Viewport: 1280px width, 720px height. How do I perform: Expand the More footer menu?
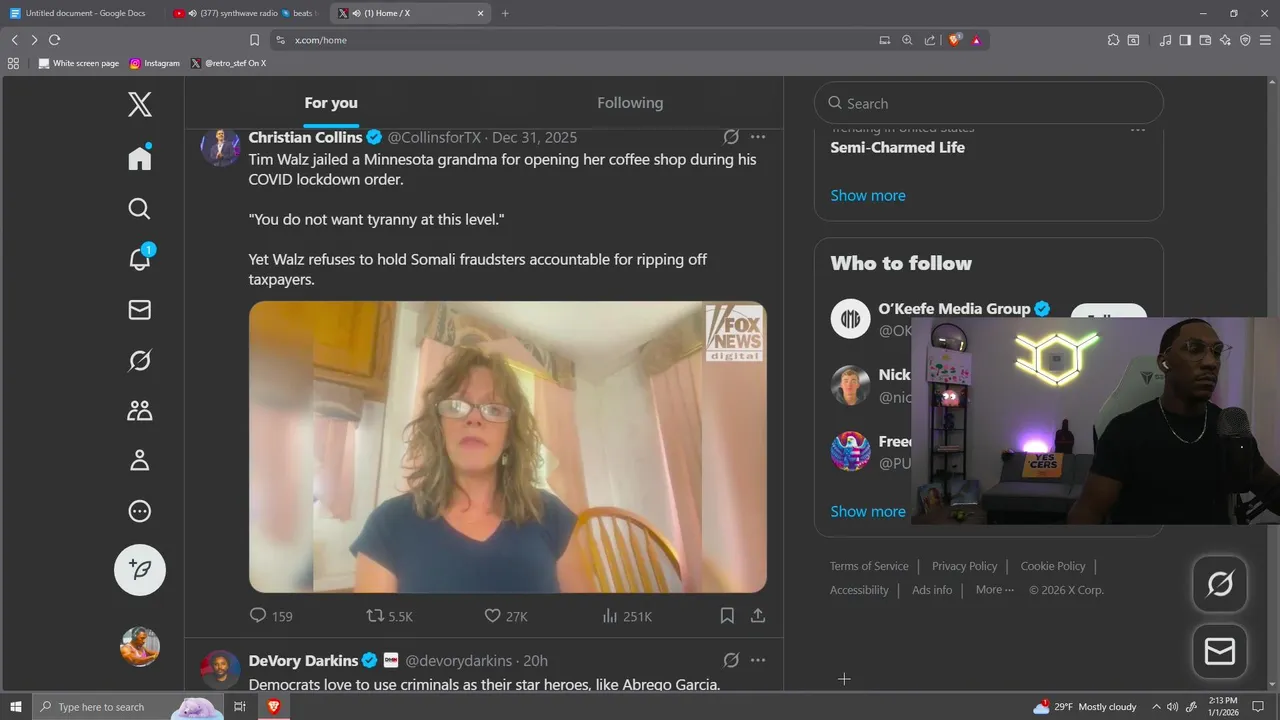point(995,590)
